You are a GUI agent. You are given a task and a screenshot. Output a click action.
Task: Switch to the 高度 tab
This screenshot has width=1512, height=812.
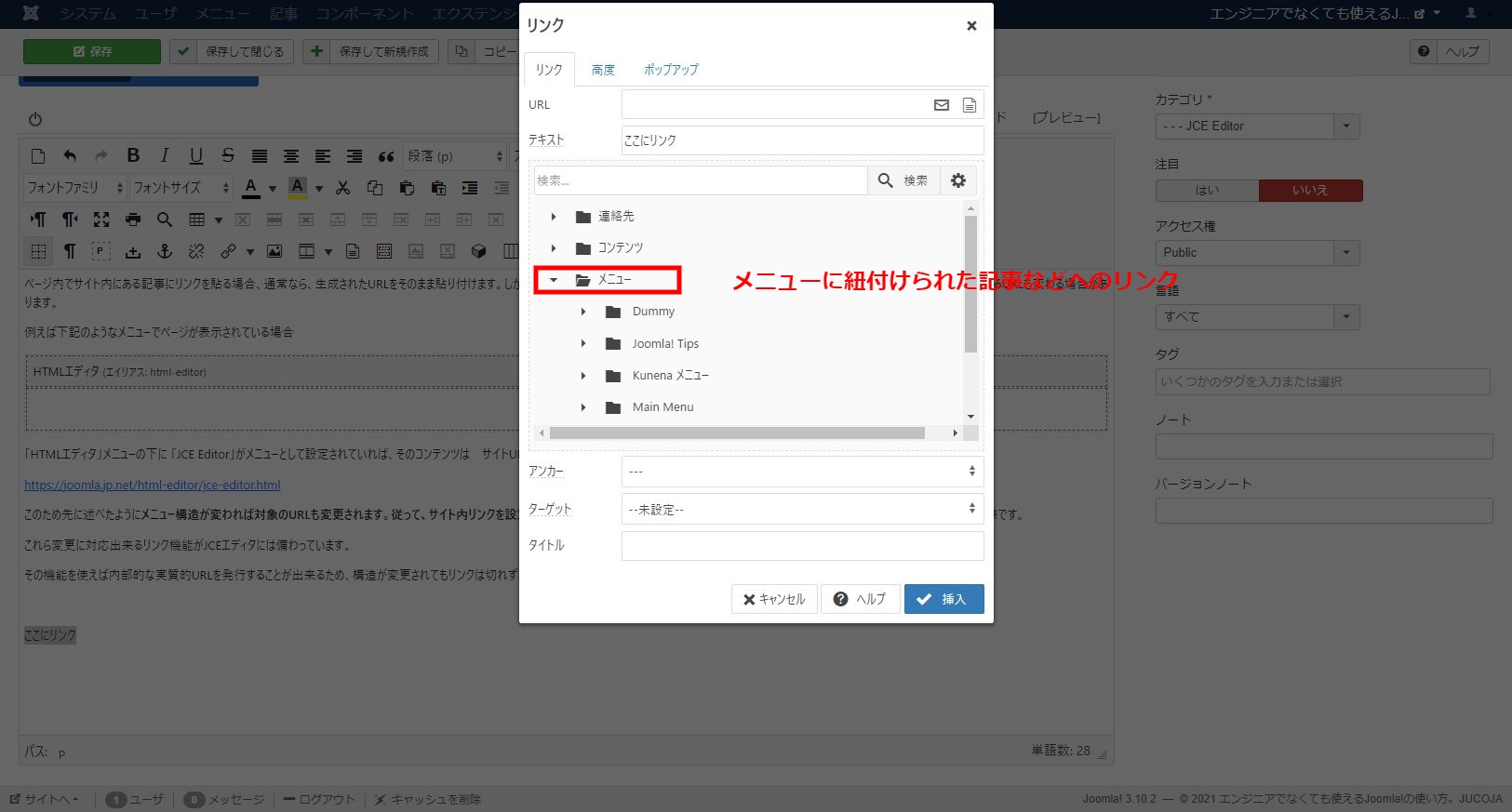(x=603, y=70)
